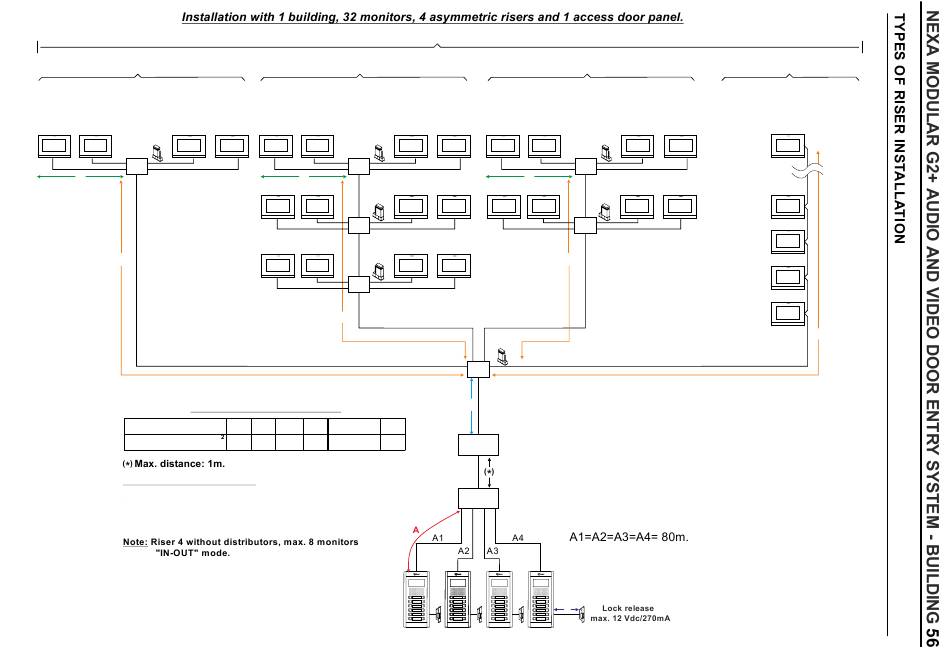Click the 'A4' cable label
Screen dimensions: 950x648
518,538
